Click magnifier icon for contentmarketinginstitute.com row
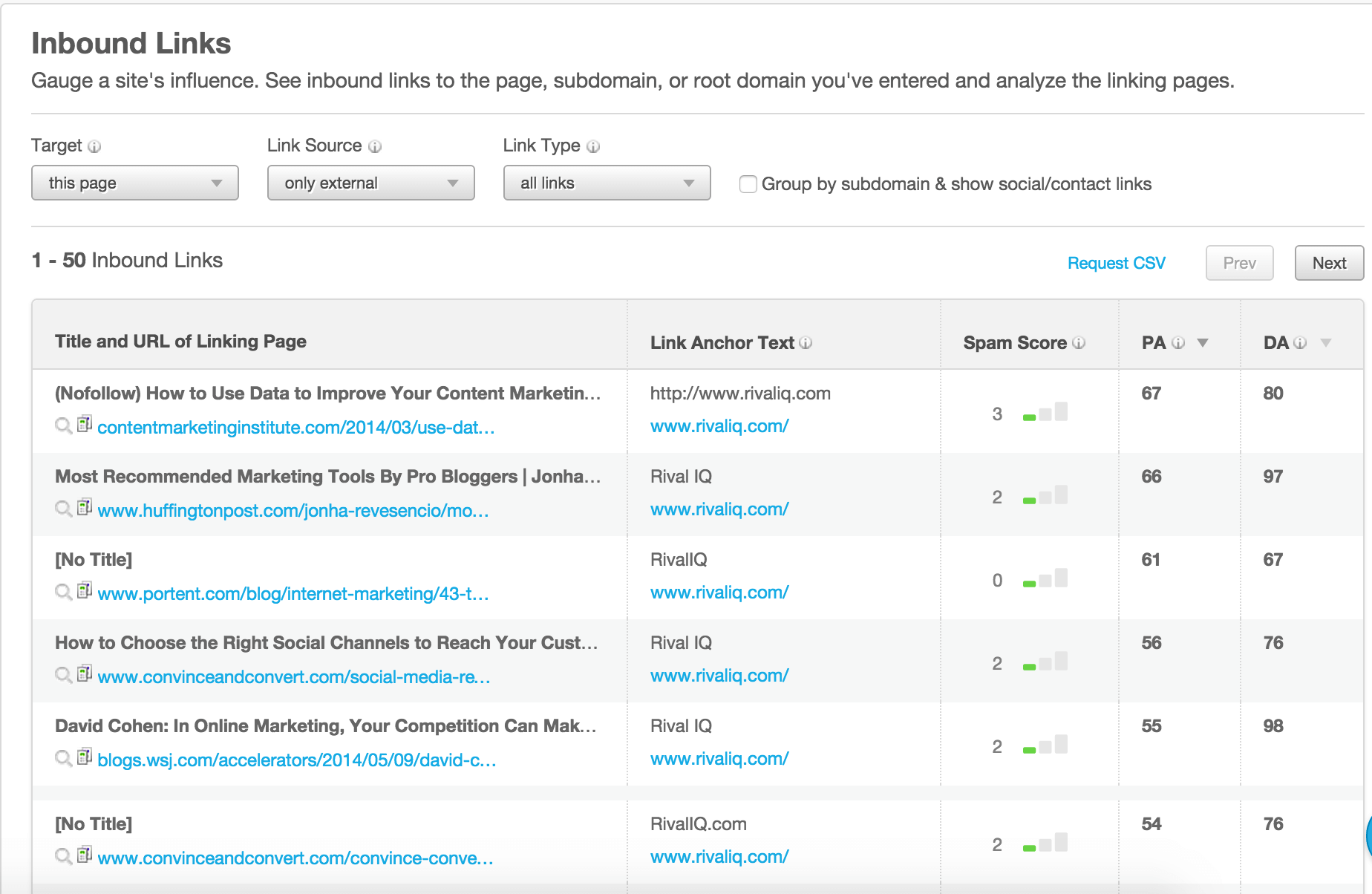The height and width of the screenshot is (894, 1372). [x=64, y=425]
